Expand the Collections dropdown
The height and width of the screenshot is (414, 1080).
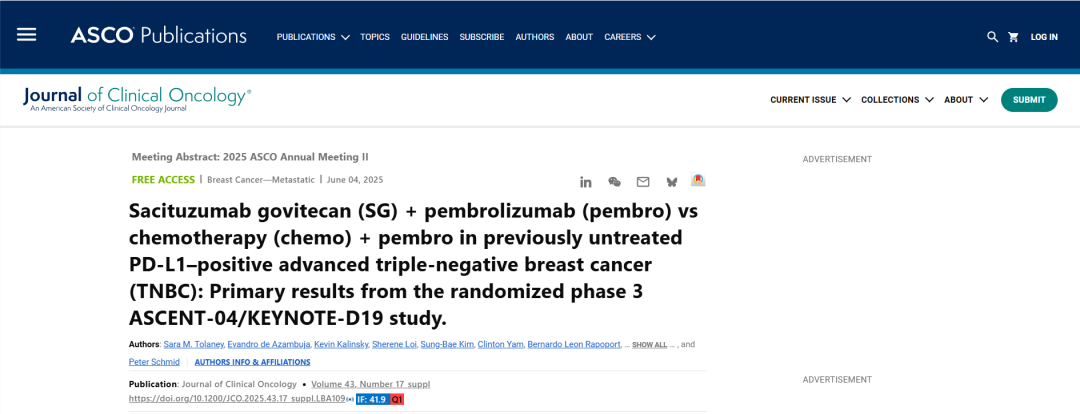coord(897,100)
